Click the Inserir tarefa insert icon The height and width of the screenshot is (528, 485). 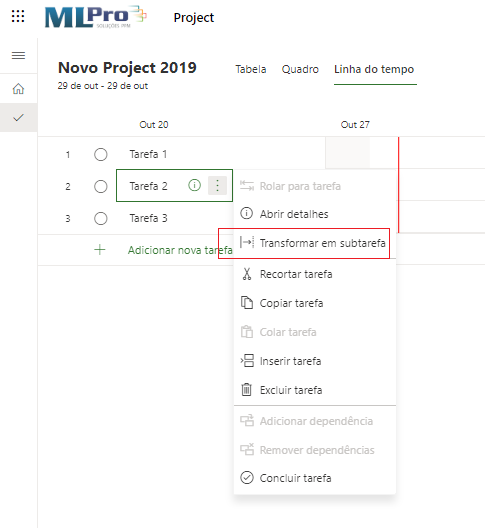click(247, 361)
